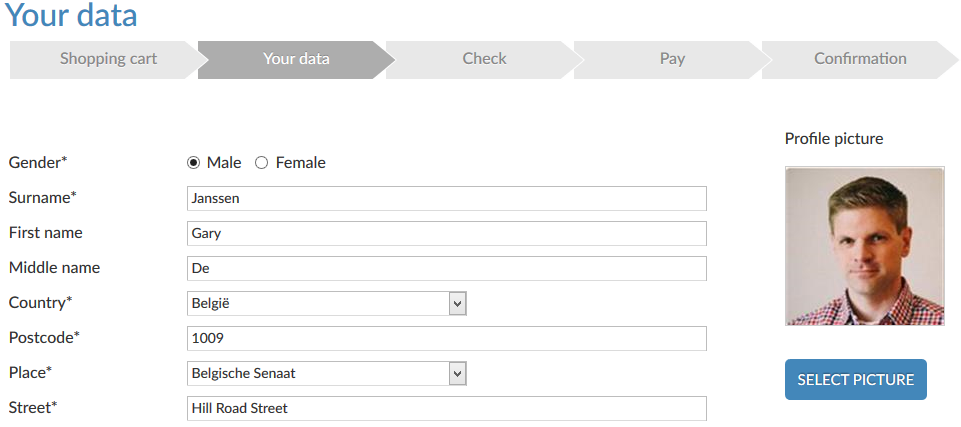Image resolution: width=961 pixels, height=427 pixels.
Task: Click the Postcode field showing 1009
Action: pyautogui.click(x=446, y=338)
